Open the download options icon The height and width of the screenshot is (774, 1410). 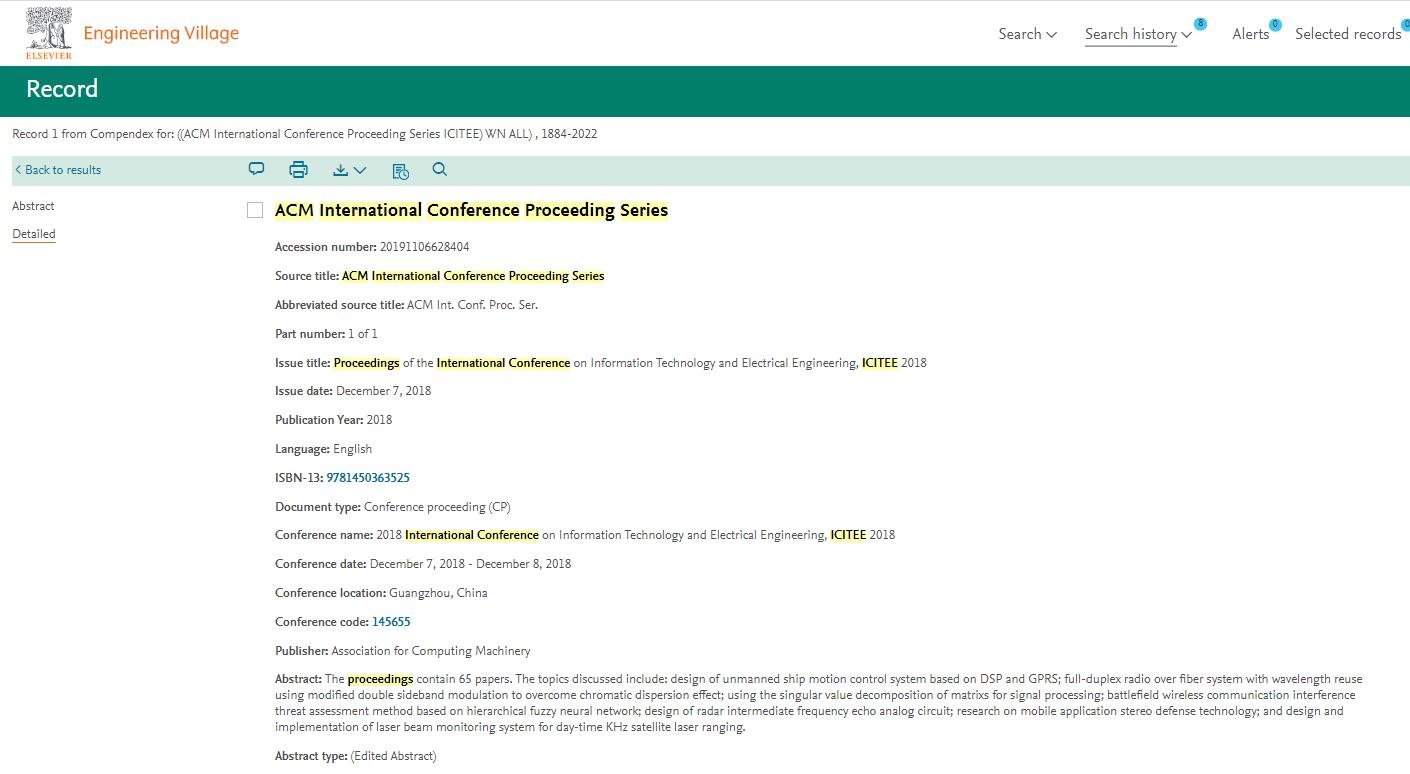tap(341, 170)
